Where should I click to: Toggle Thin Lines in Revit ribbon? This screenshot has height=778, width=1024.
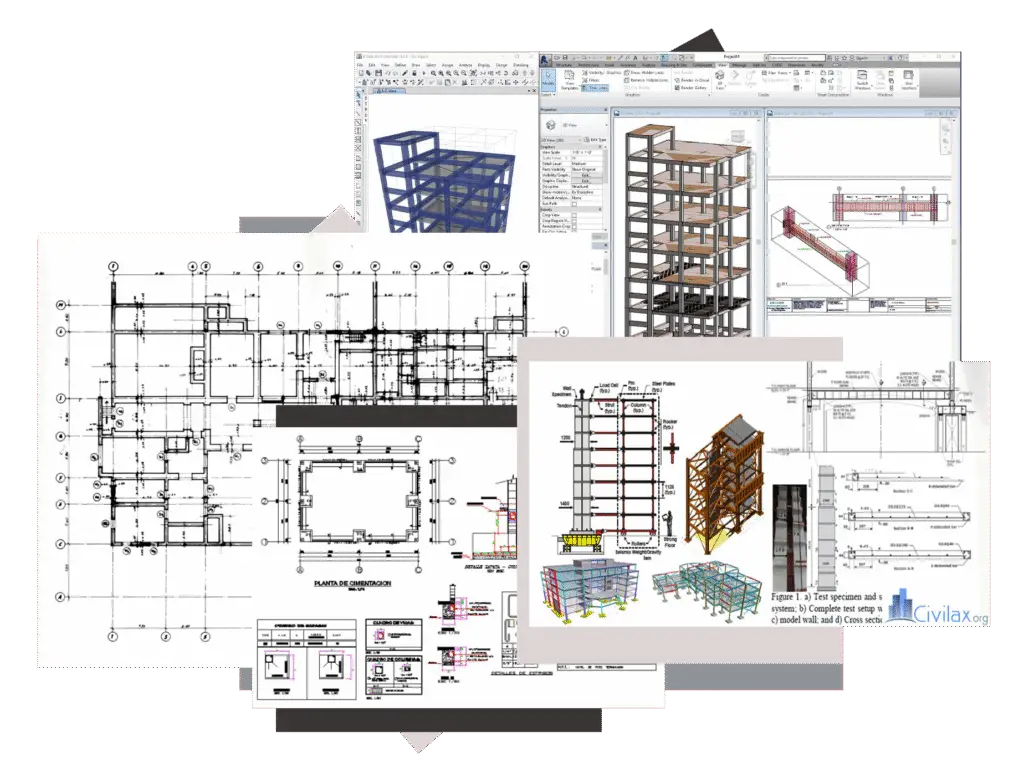tap(596, 88)
